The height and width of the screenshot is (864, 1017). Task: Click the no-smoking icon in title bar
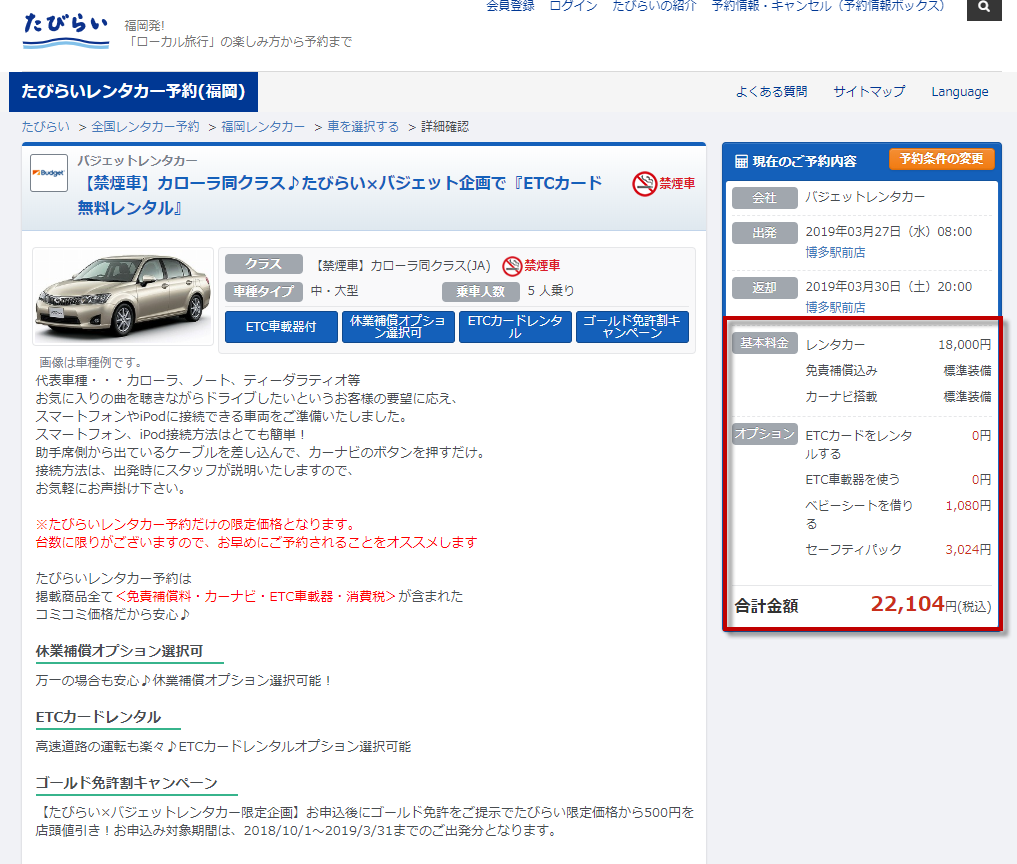pos(644,184)
